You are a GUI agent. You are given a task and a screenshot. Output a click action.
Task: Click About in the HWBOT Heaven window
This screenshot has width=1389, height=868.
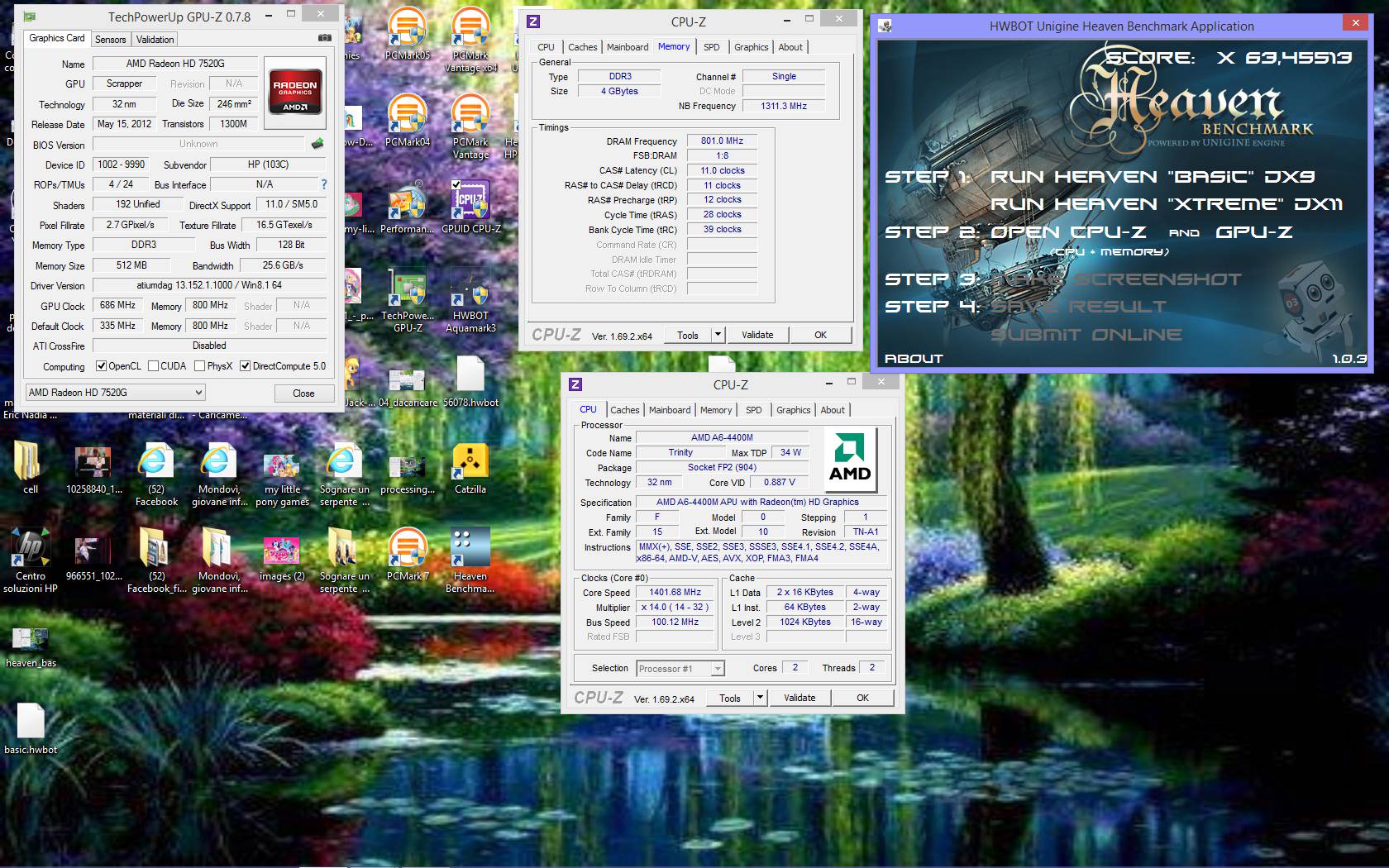914,359
